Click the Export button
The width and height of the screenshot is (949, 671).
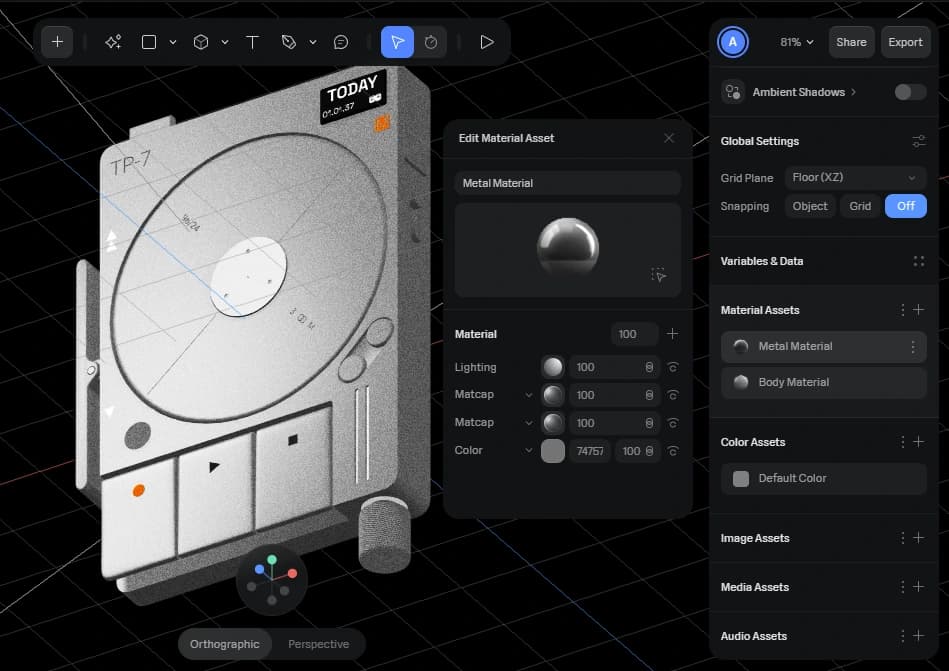905,42
